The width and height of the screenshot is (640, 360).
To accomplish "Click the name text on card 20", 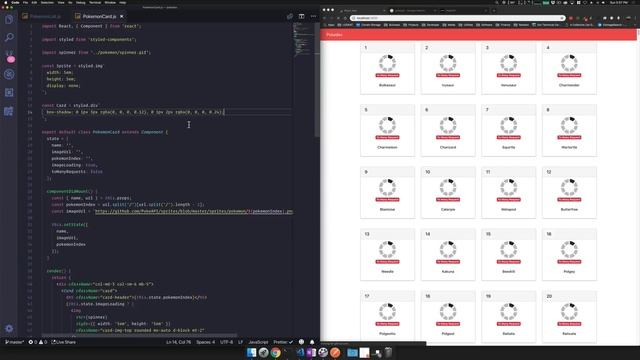I will [569, 333].
